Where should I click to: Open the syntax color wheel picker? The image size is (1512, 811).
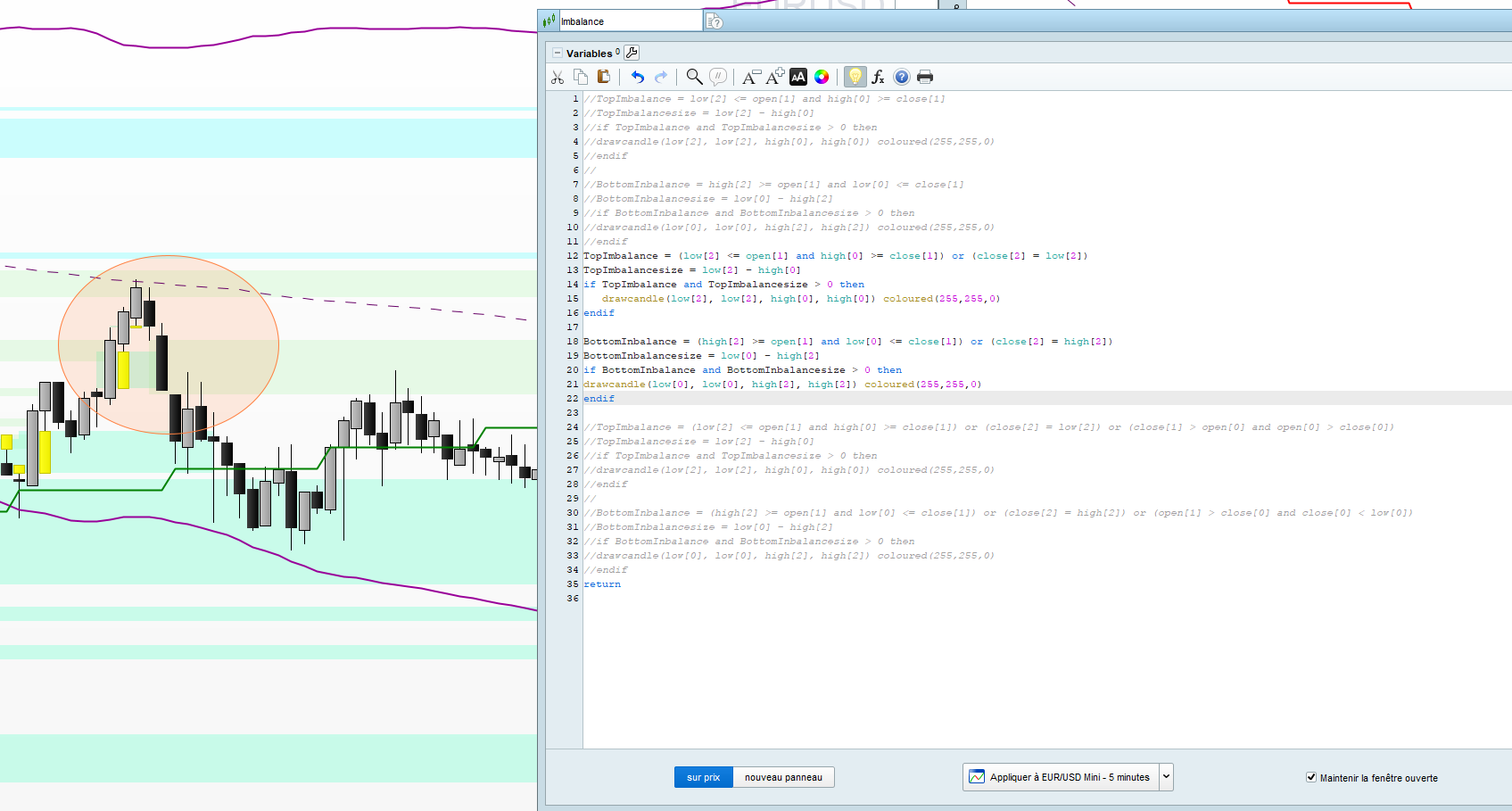coord(822,78)
